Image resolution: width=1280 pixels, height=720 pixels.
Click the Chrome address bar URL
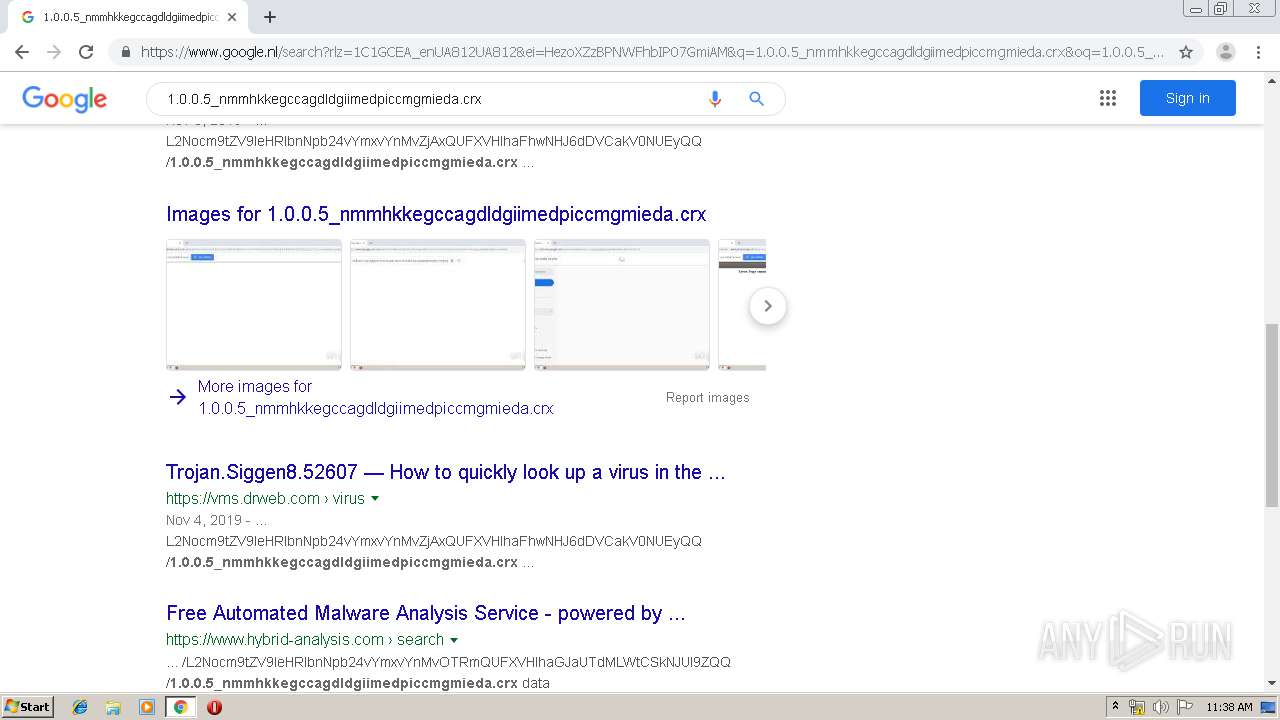click(652, 52)
